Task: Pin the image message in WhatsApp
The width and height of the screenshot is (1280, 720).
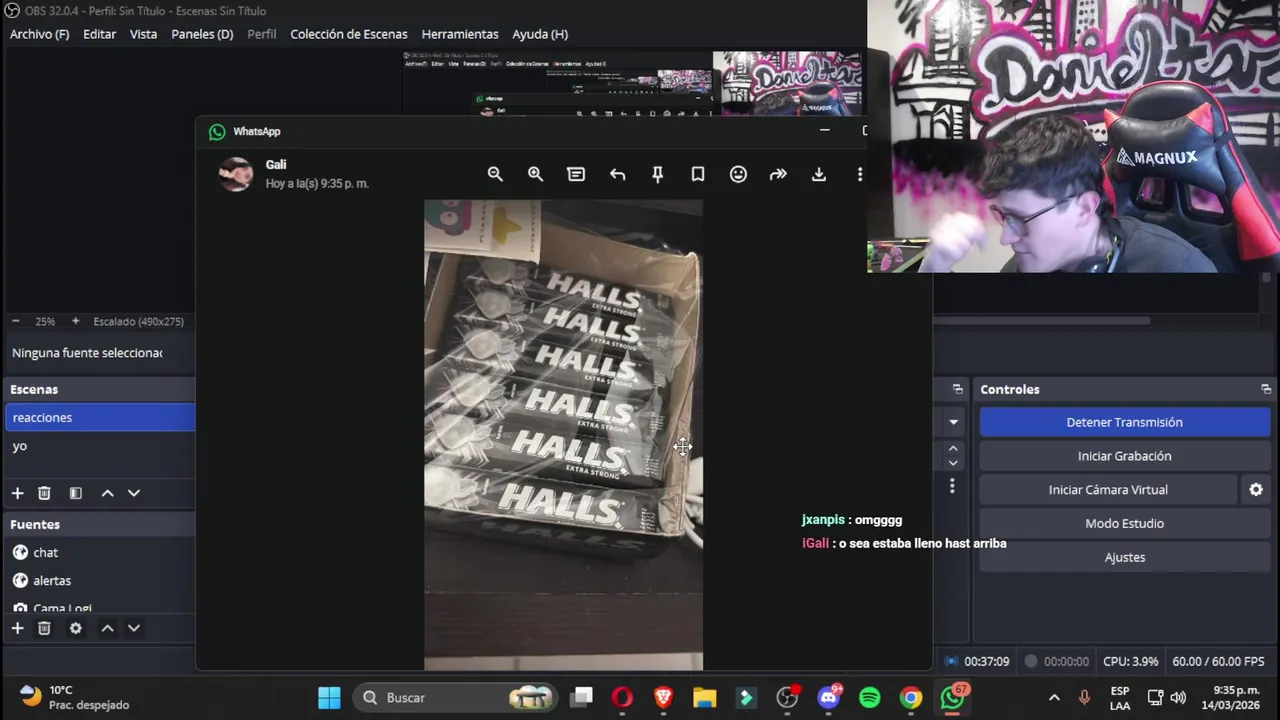Action: click(x=657, y=174)
